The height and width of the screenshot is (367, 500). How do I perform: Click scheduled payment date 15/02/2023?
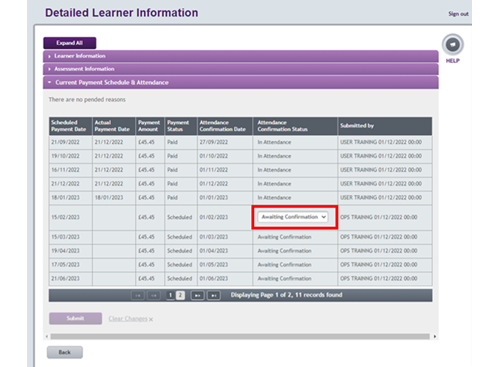pyautogui.click(x=65, y=217)
